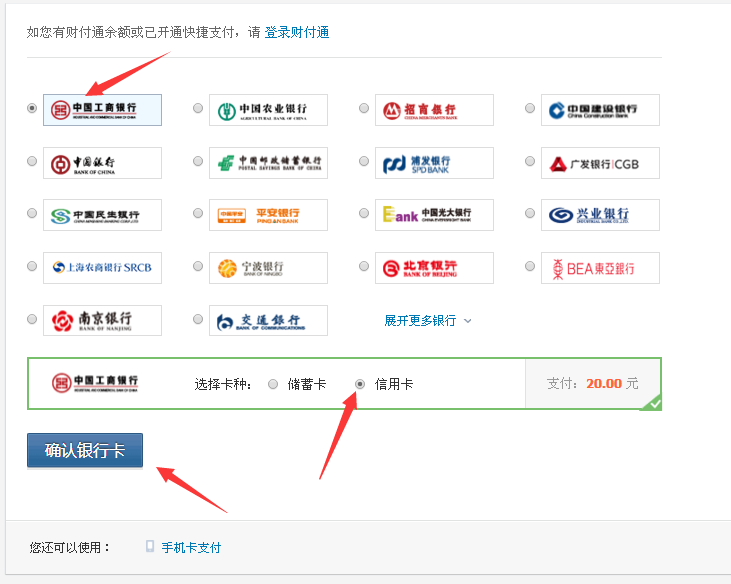Select the Bank of Beijing logo
Viewport: 731px width, 584px height.
[x=434, y=268]
